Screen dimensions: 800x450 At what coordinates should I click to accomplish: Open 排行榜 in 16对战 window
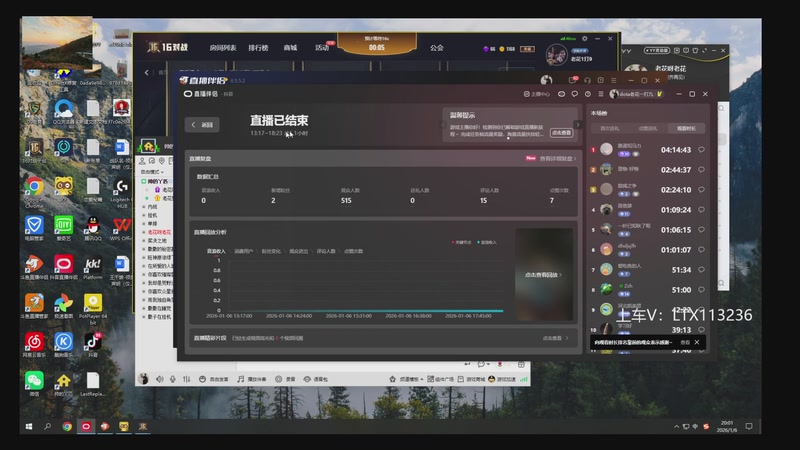pyautogui.click(x=258, y=48)
